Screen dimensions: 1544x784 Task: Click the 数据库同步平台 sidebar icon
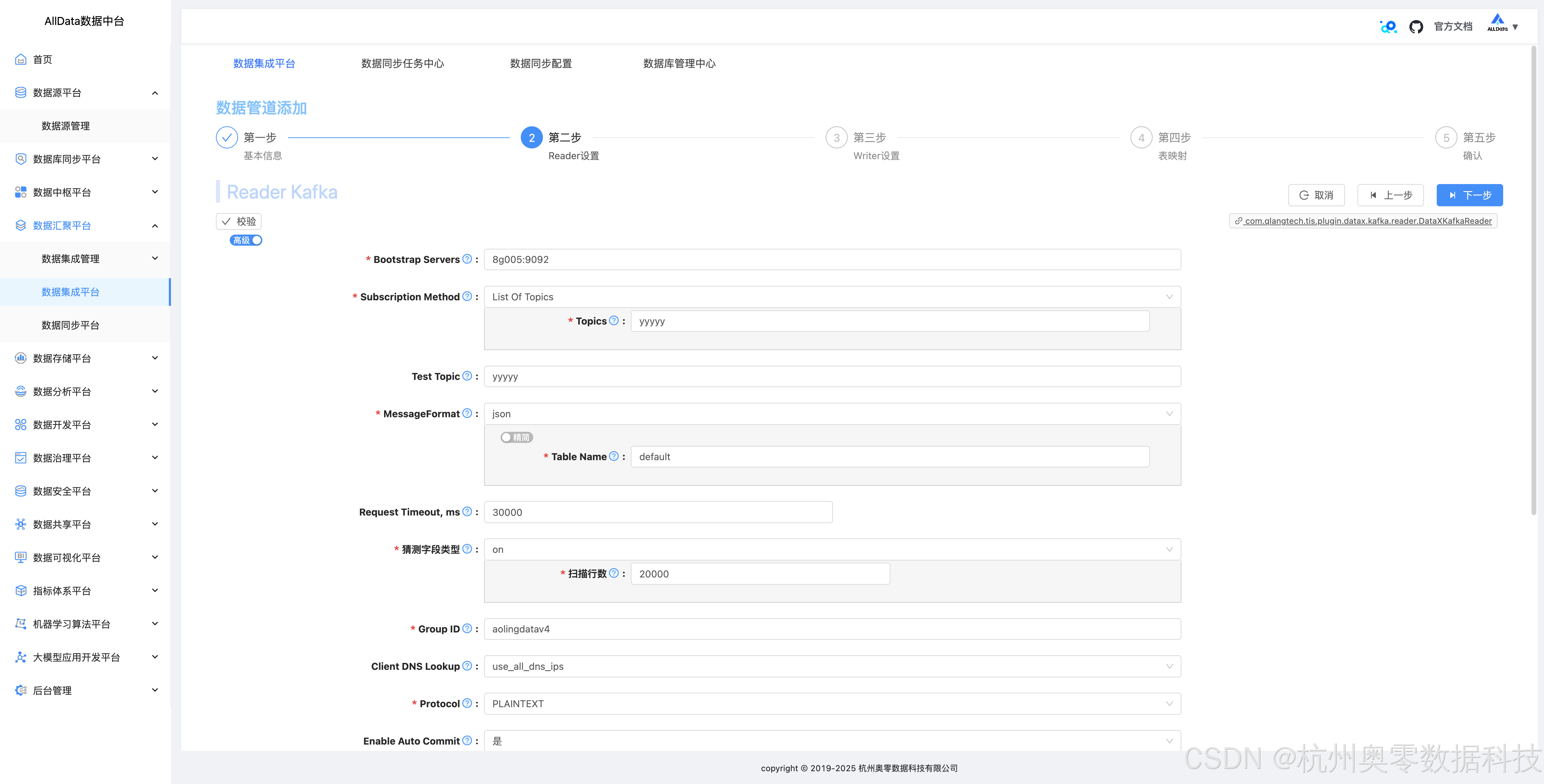pos(20,159)
